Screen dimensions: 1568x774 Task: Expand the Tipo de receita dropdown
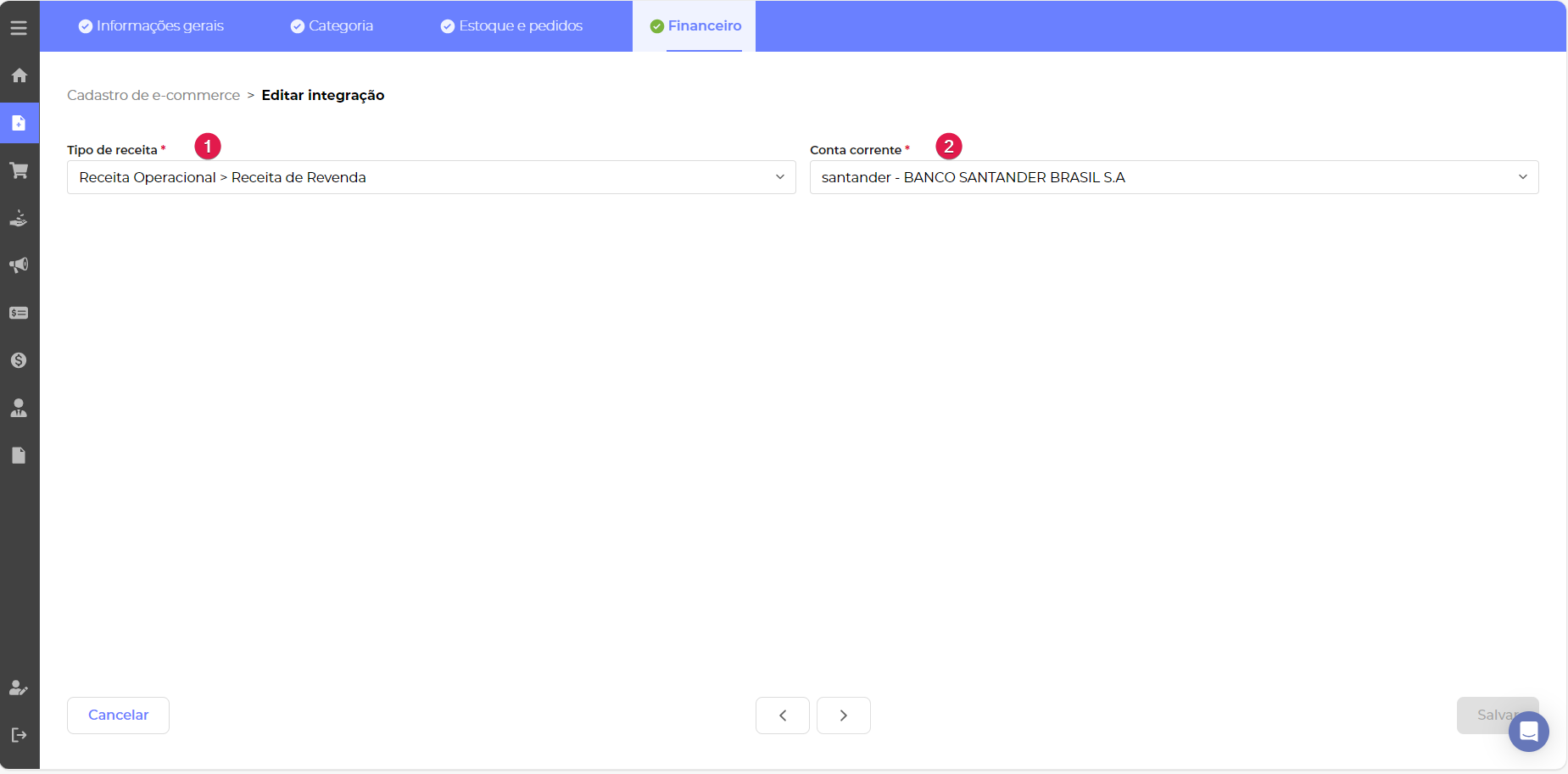point(431,177)
